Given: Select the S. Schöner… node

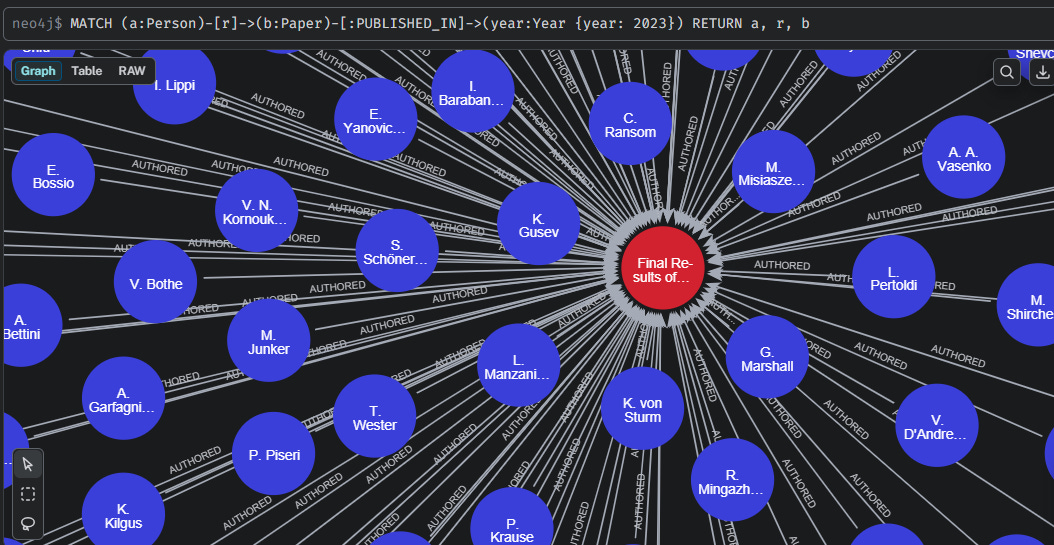Looking at the screenshot, I should (x=397, y=251).
